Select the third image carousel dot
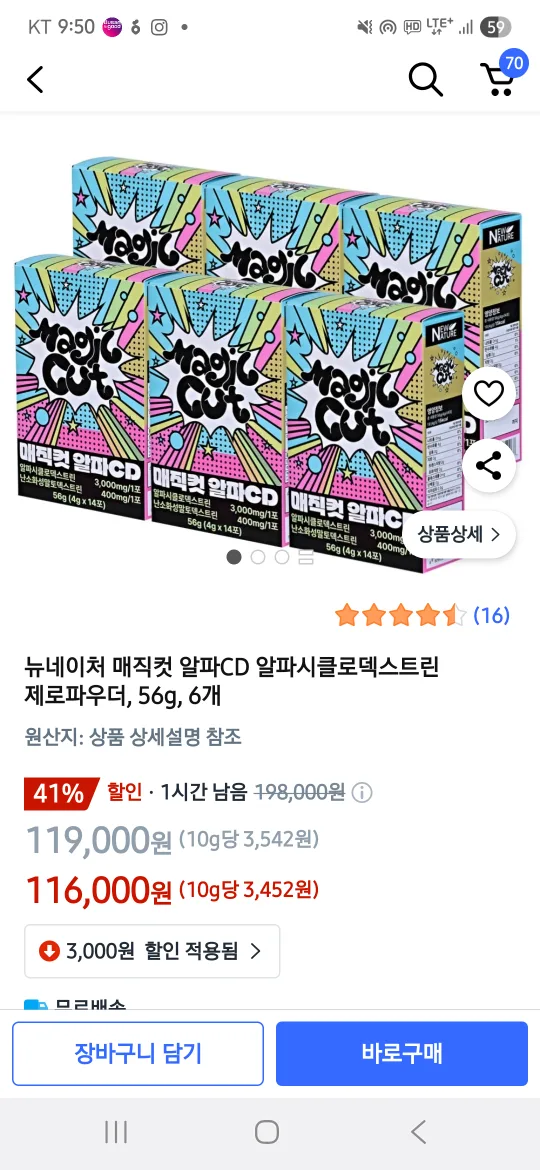 tap(282, 557)
